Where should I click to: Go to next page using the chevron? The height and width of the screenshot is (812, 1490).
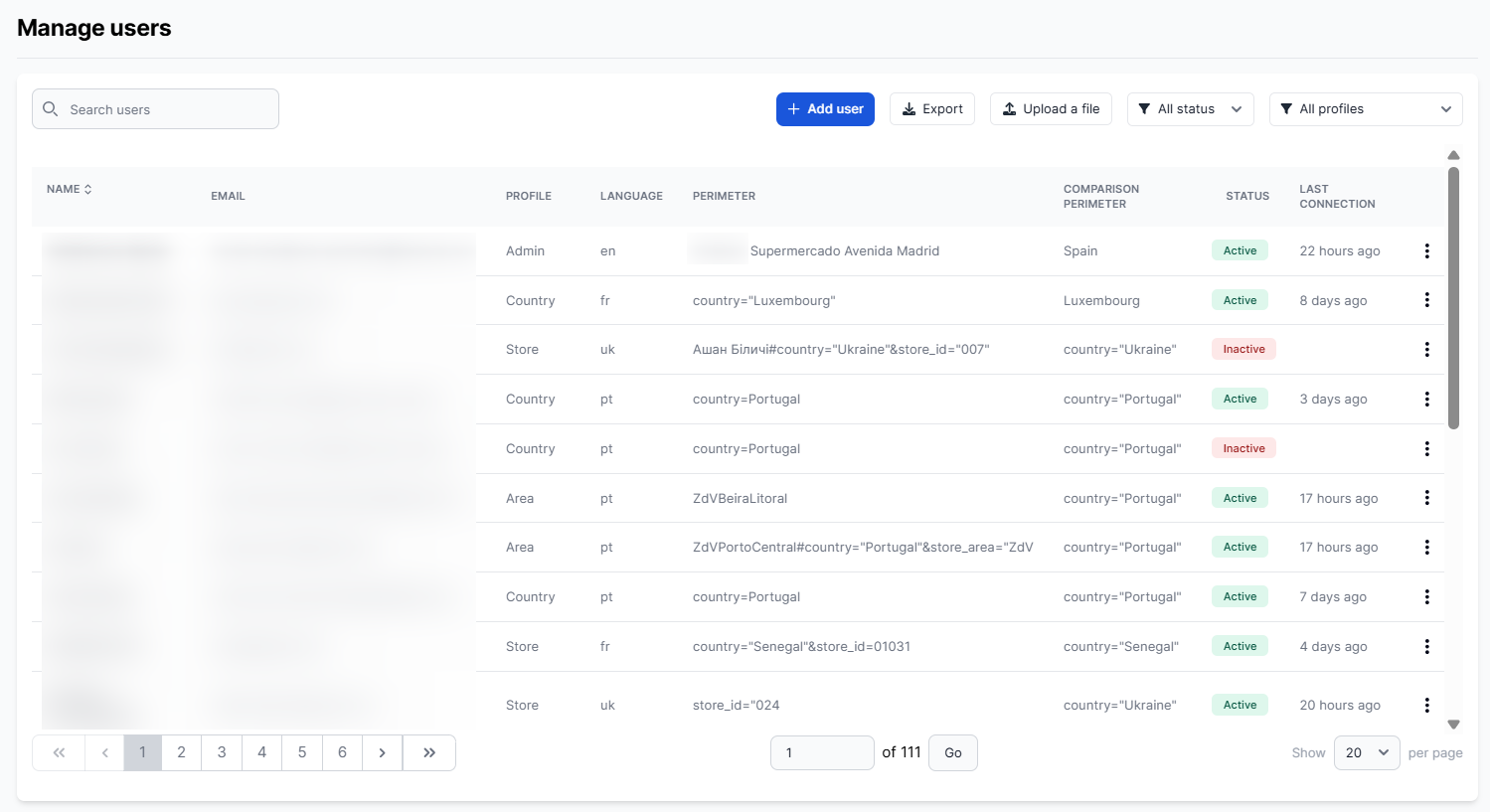tap(382, 752)
